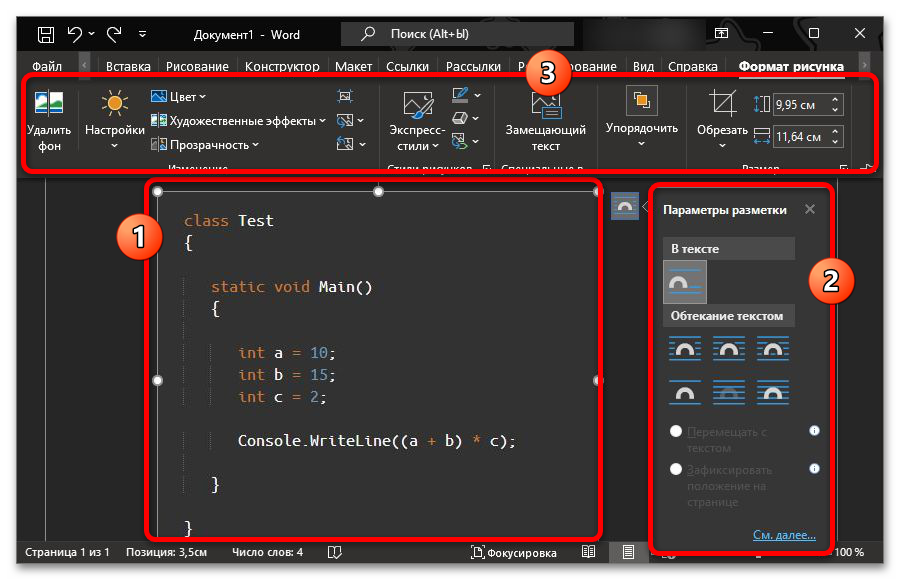
Task: Click Замещающий текст alt text button
Action: click(545, 122)
